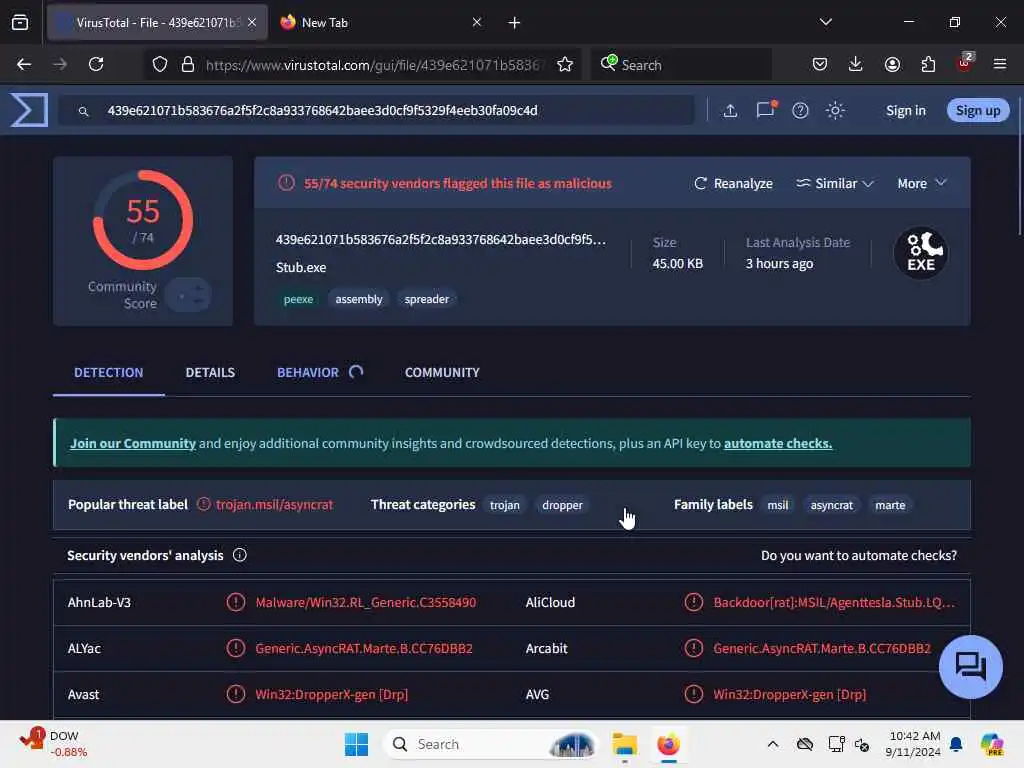Switch to the New Tab tab

coord(382,22)
